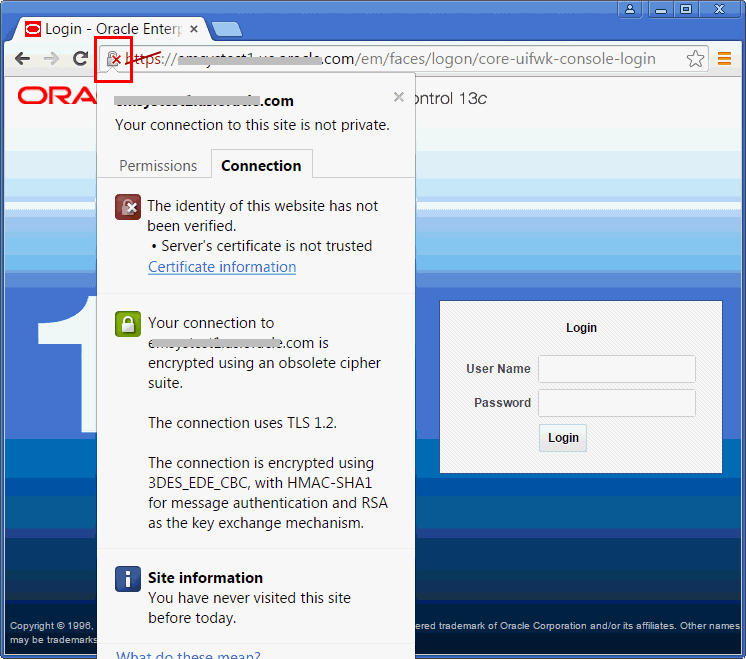The image size is (746, 659).
Task: Click the broken padlock security icon
Action: pos(114,59)
